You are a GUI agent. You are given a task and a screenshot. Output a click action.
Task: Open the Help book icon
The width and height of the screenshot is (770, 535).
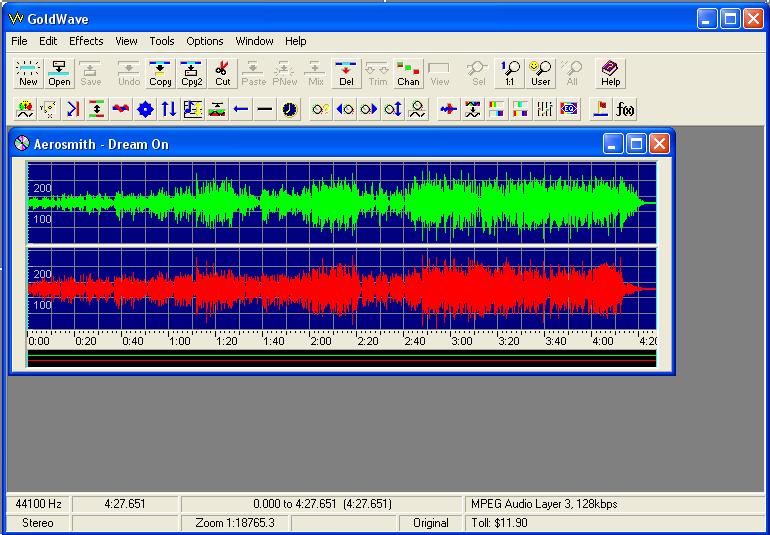(x=610, y=73)
